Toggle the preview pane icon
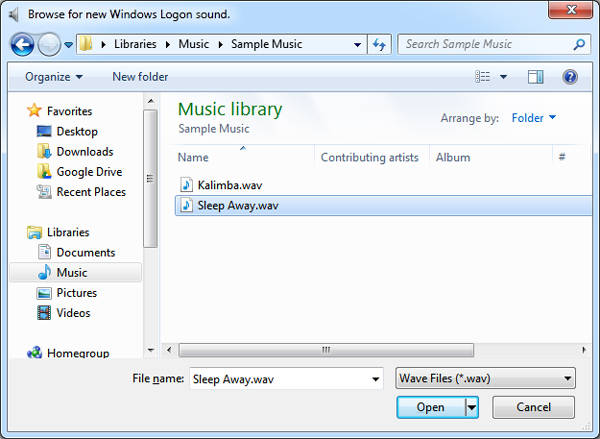 point(536,77)
